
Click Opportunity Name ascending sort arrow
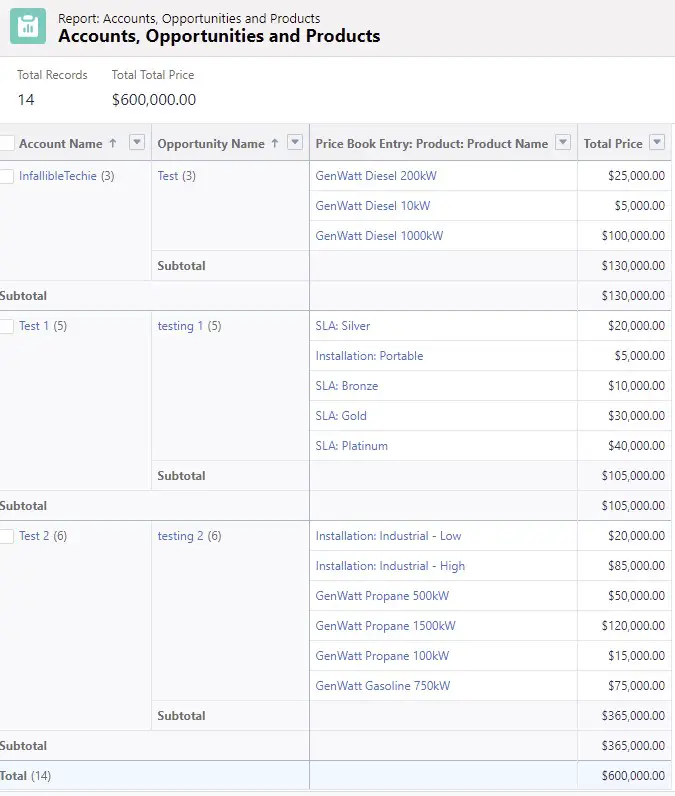275,144
